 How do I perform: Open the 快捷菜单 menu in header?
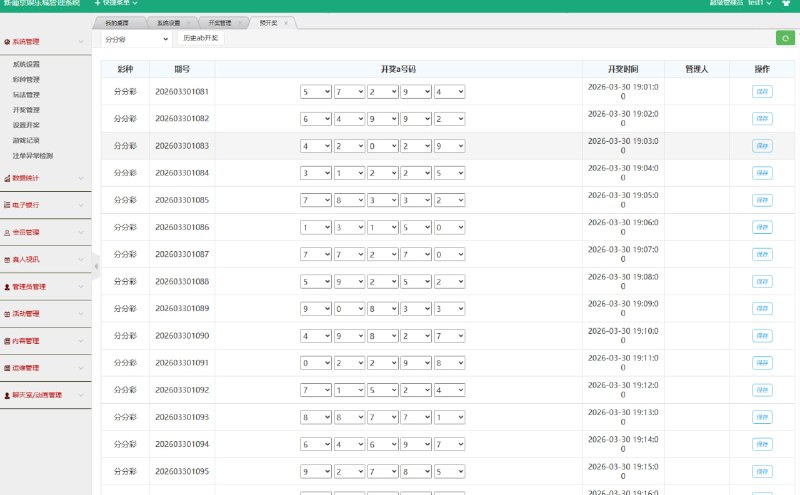pyautogui.click(x=115, y=4)
